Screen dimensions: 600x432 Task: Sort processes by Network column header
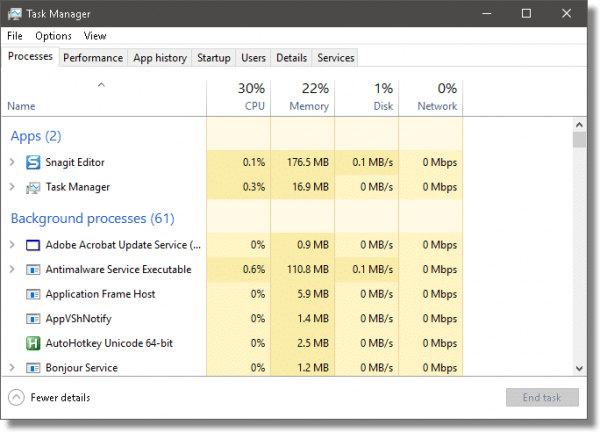(x=431, y=98)
